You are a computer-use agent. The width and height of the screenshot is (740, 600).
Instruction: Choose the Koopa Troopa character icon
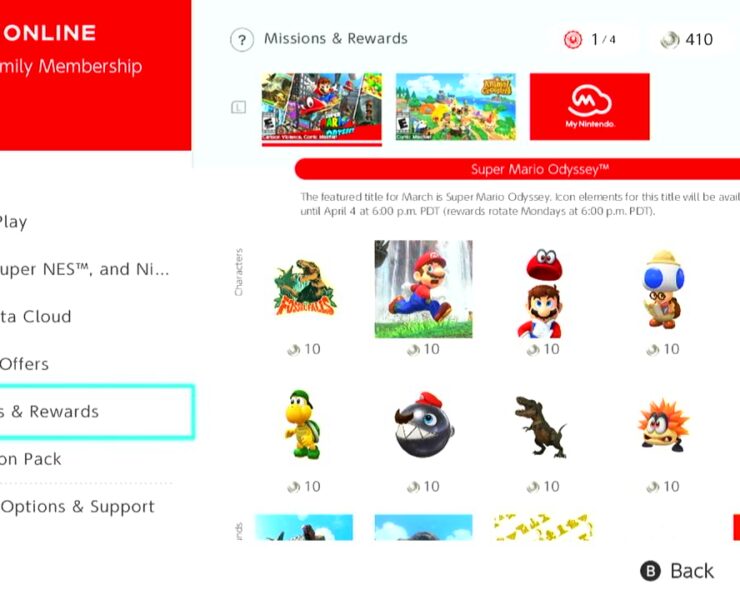click(303, 424)
